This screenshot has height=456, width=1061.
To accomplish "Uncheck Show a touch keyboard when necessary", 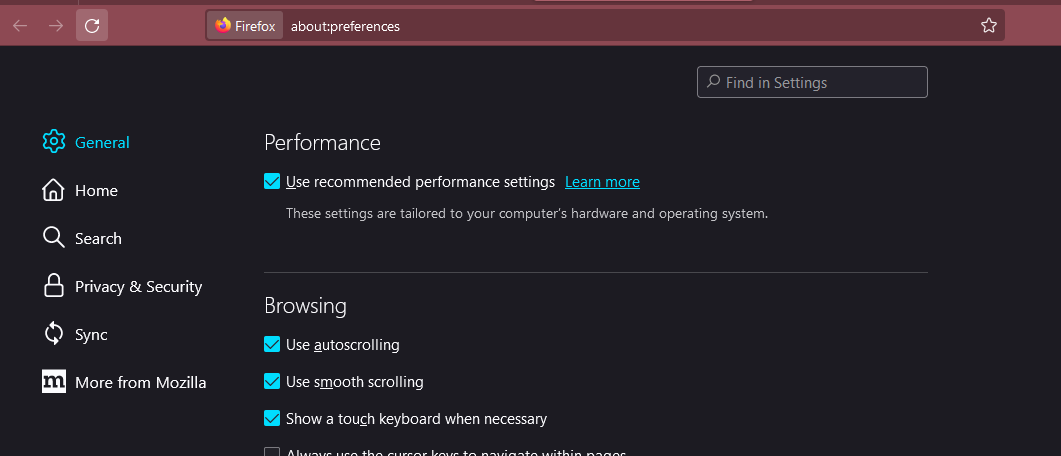I will [272, 419].
